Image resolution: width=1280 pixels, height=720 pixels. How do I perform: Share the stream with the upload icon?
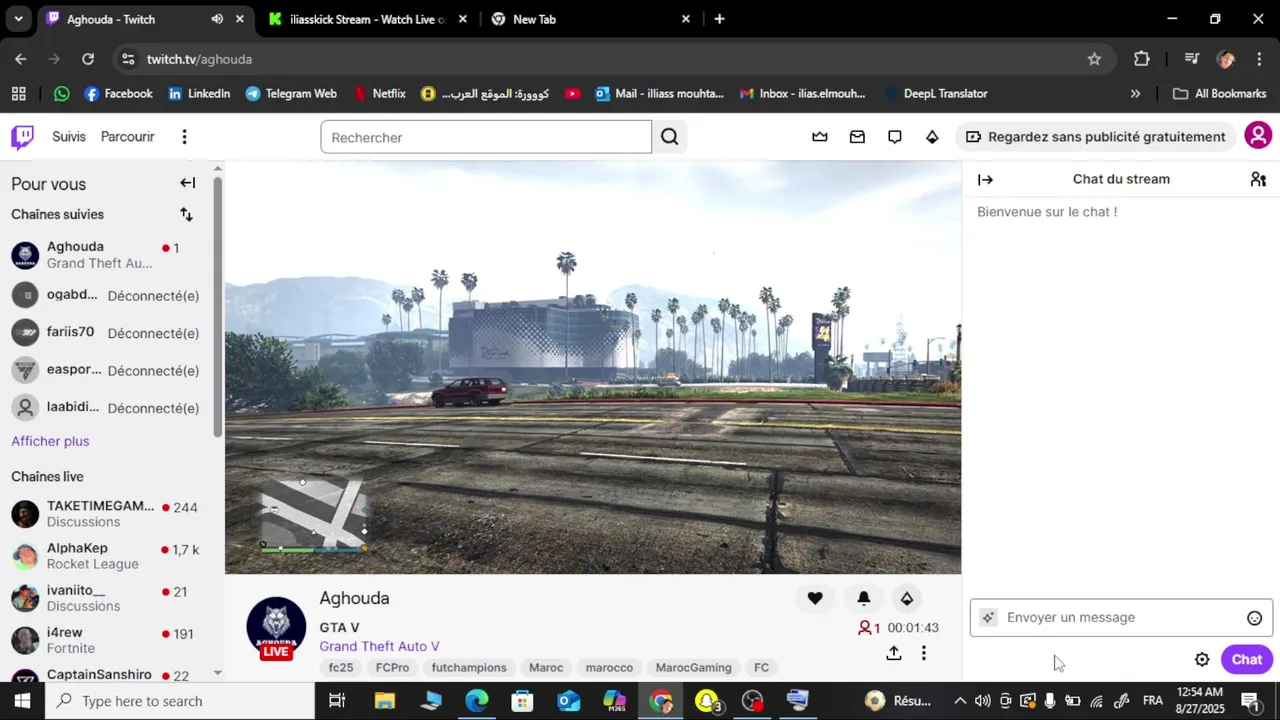pos(894,653)
